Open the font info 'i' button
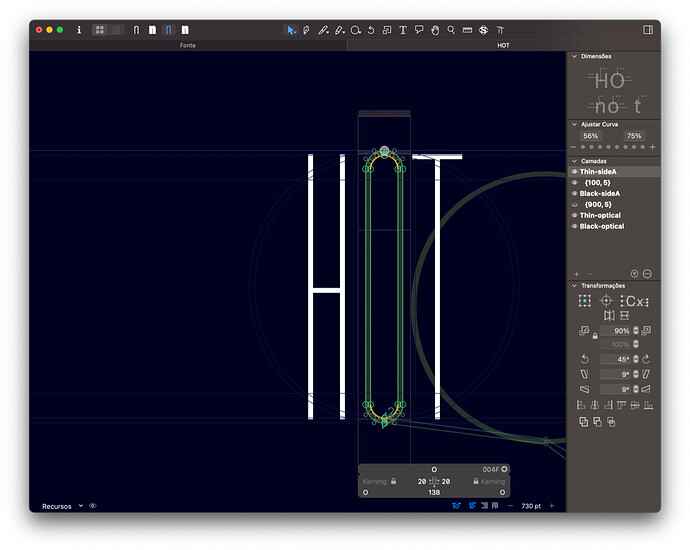Viewport: 690px width, 550px height. point(79,30)
